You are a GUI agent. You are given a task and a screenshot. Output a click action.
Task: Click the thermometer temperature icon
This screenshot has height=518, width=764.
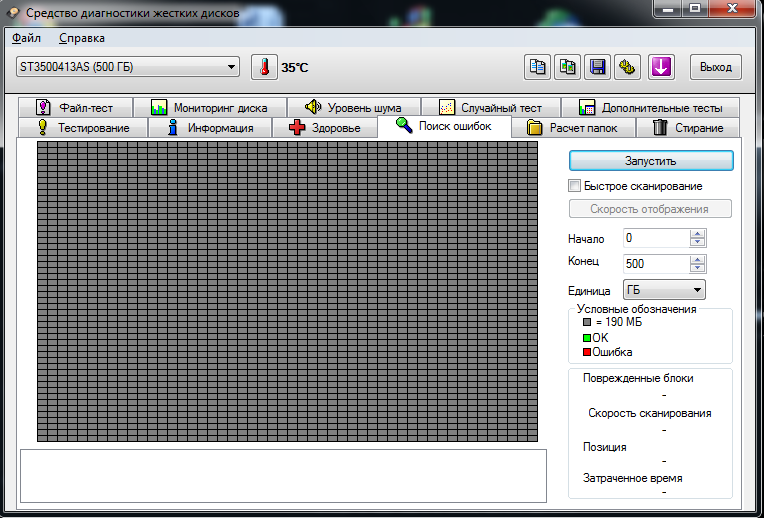pyautogui.click(x=264, y=67)
